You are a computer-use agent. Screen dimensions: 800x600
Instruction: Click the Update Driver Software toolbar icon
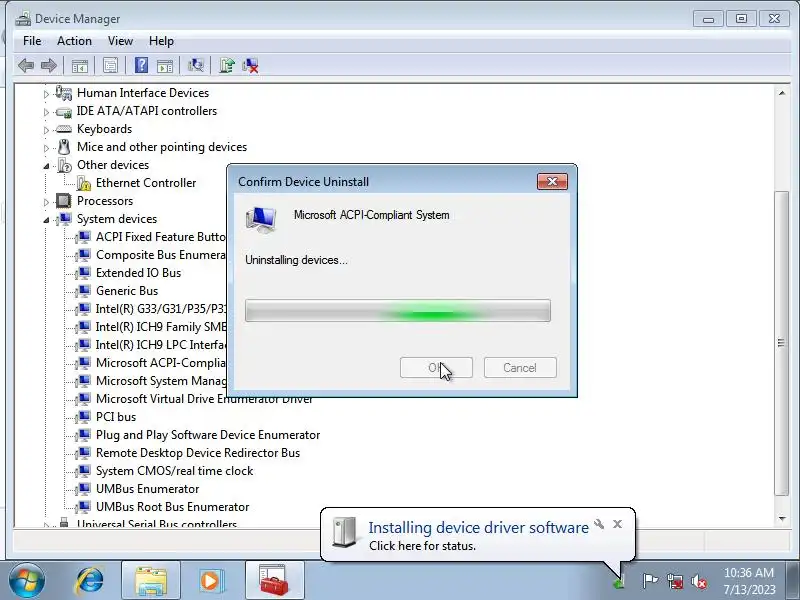(x=227, y=65)
